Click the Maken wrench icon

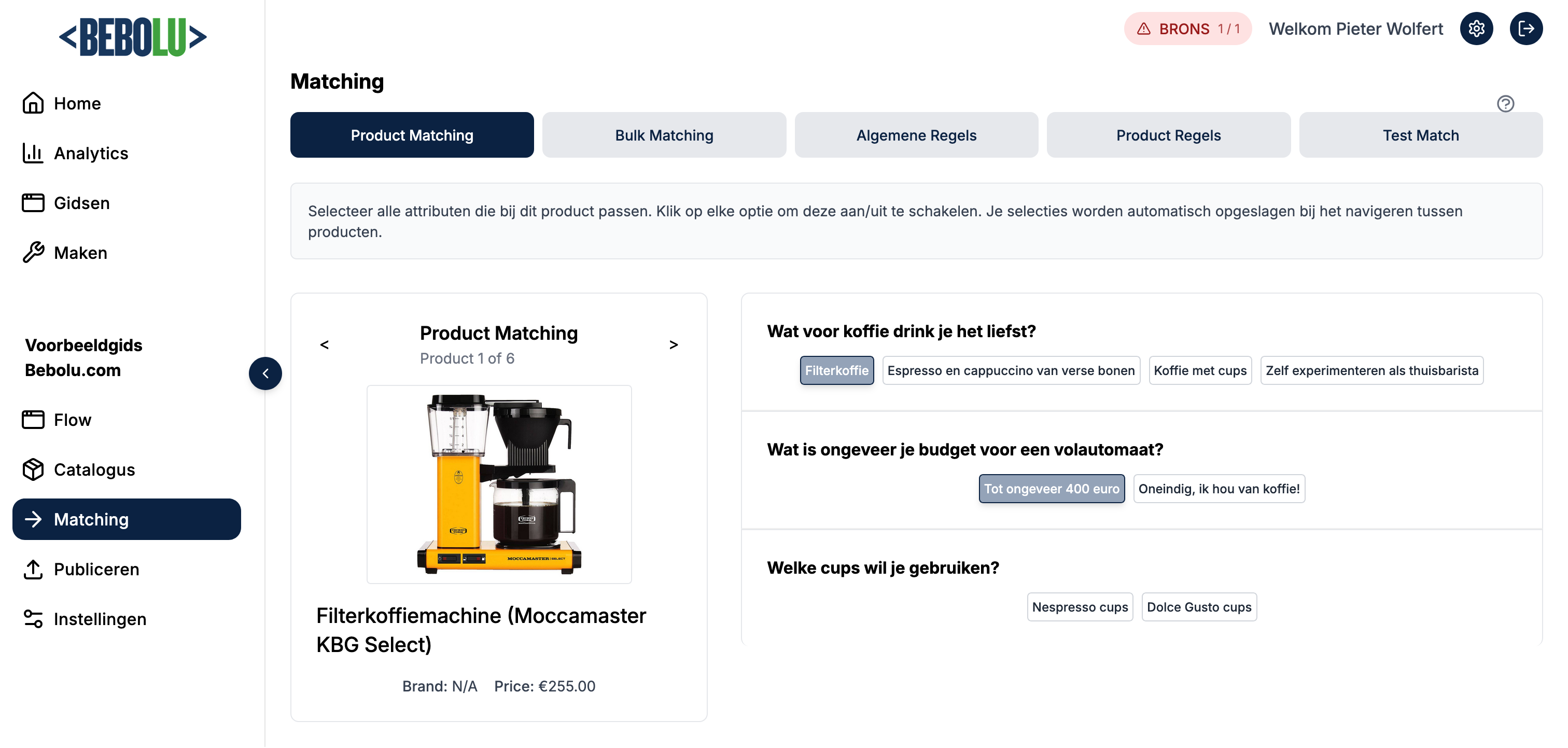pyautogui.click(x=33, y=252)
